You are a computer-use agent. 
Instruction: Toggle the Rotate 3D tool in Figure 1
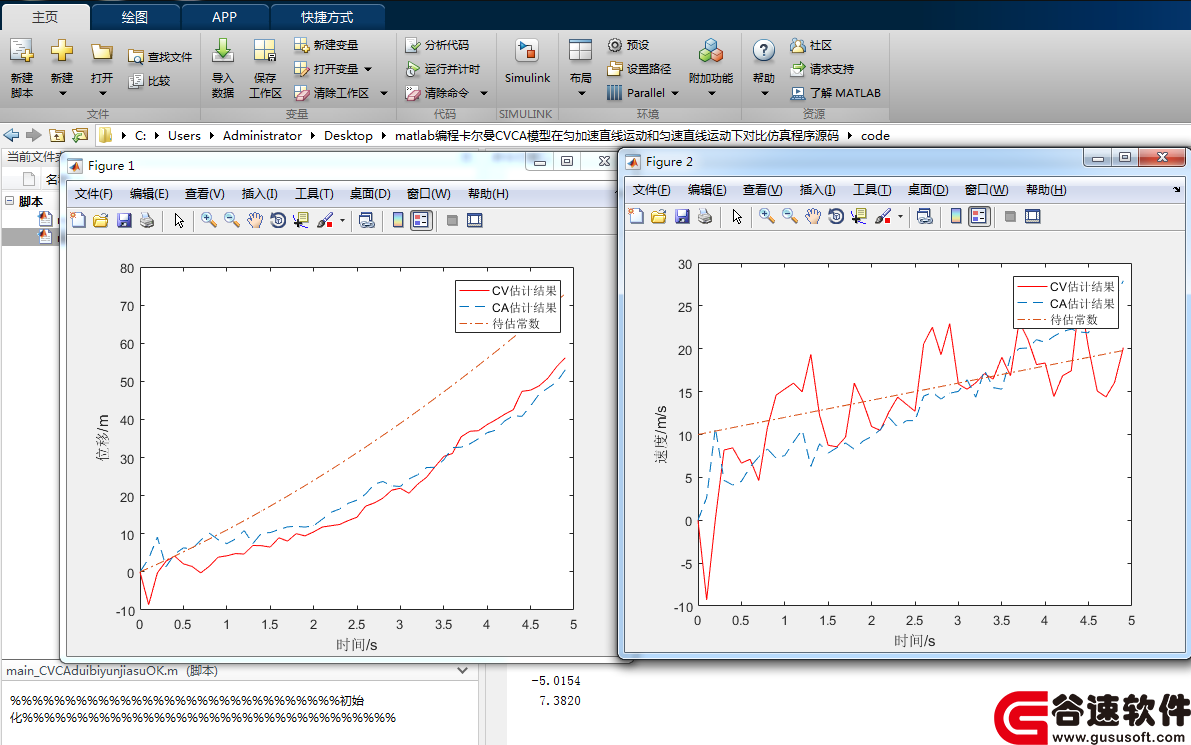coord(278,220)
